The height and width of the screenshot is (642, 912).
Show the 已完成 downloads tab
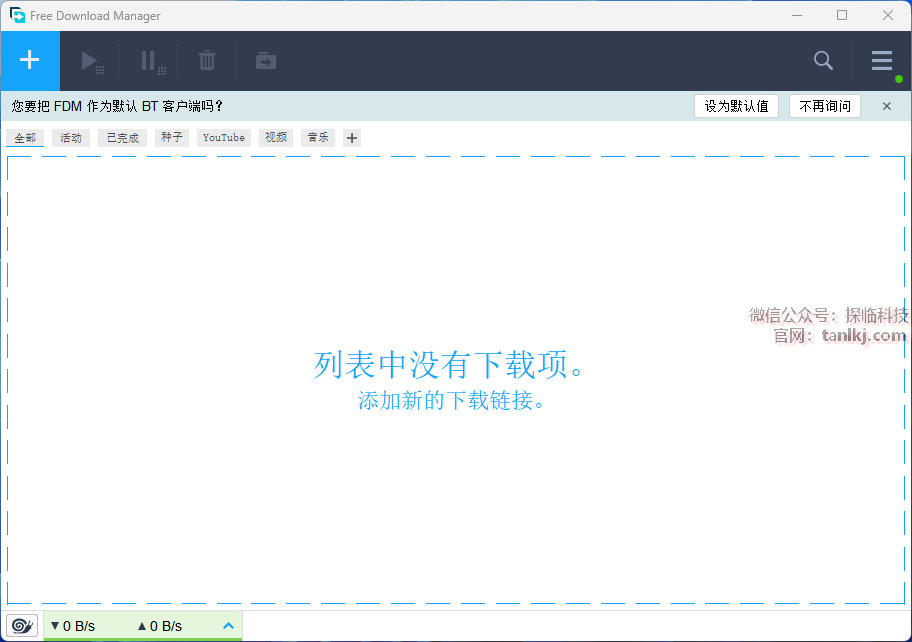pyautogui.click(x=123, y=138)
